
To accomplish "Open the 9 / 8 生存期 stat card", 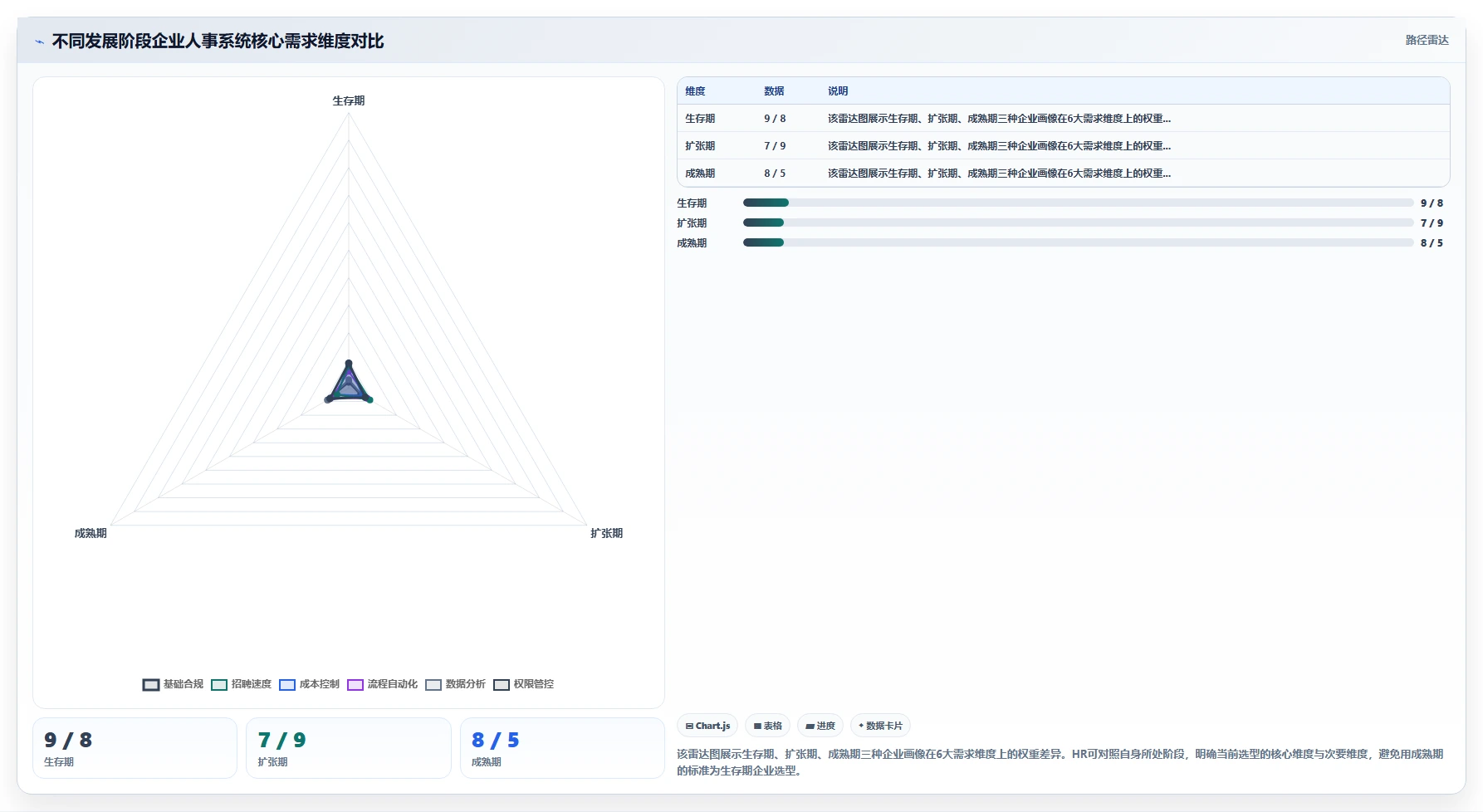I will click(135, 748).
